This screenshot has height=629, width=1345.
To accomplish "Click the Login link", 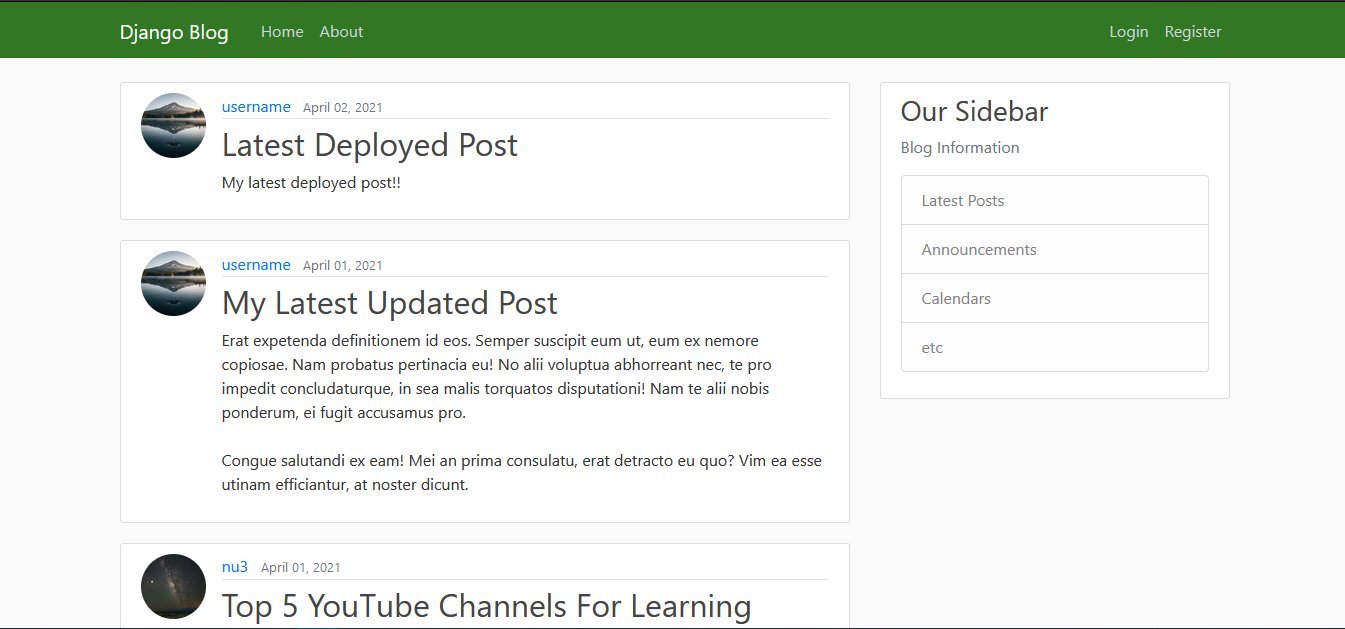I will 1129,32.
